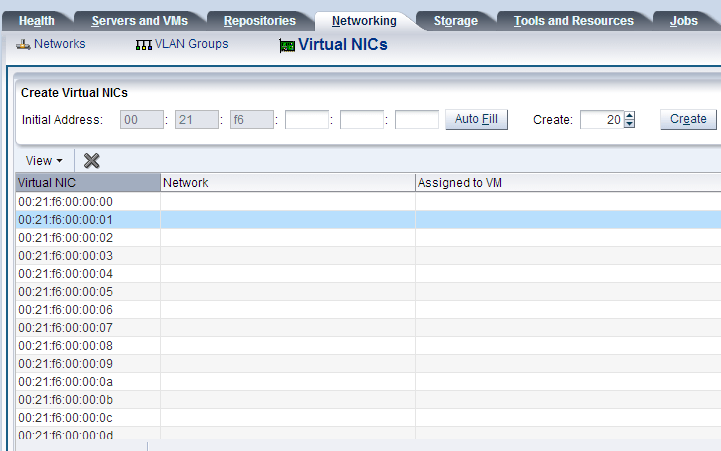Click the VLAN Groups icon
The width and height of the screenshot is (721, 451).
click(143, 45)
